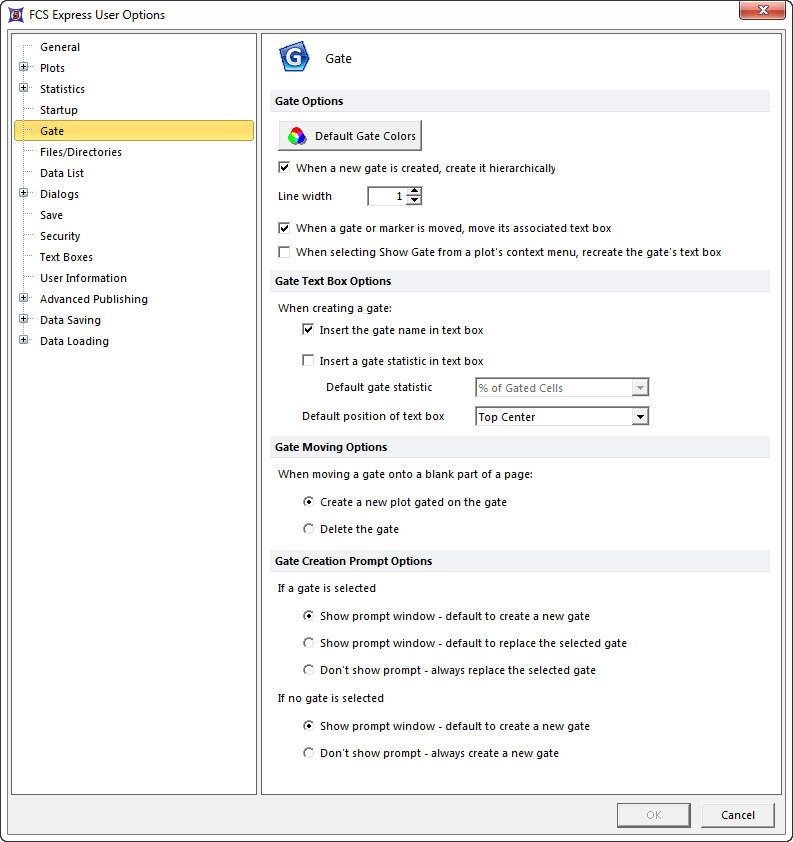Expand the Plots tree node

23,68
